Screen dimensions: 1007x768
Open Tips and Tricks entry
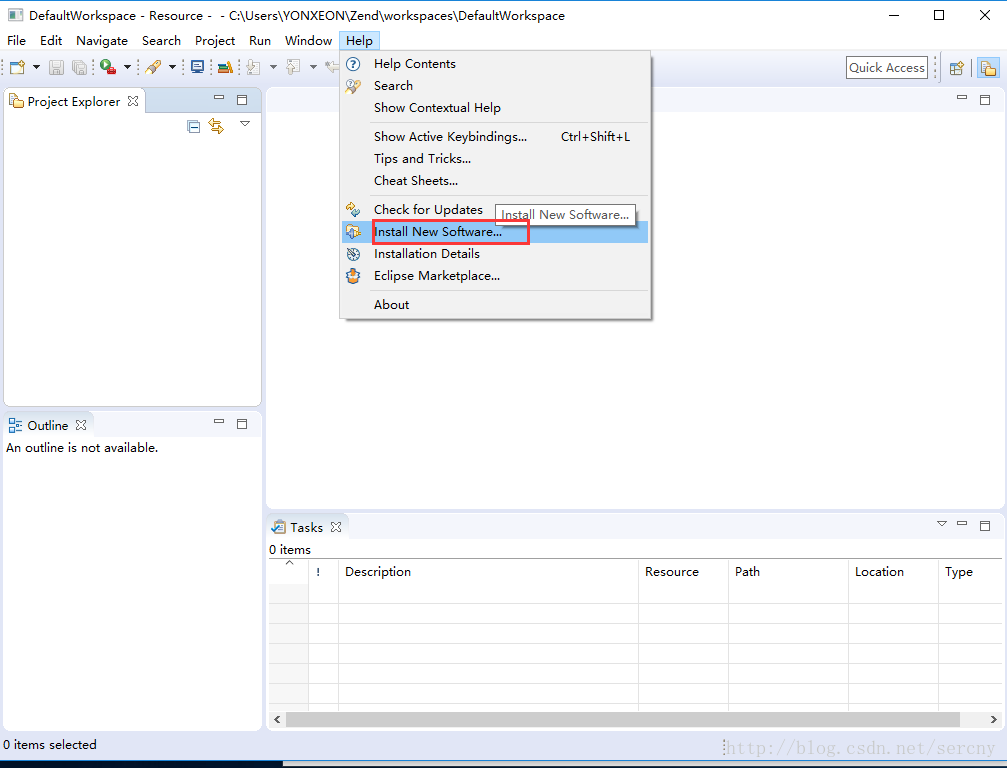point(495,158)
